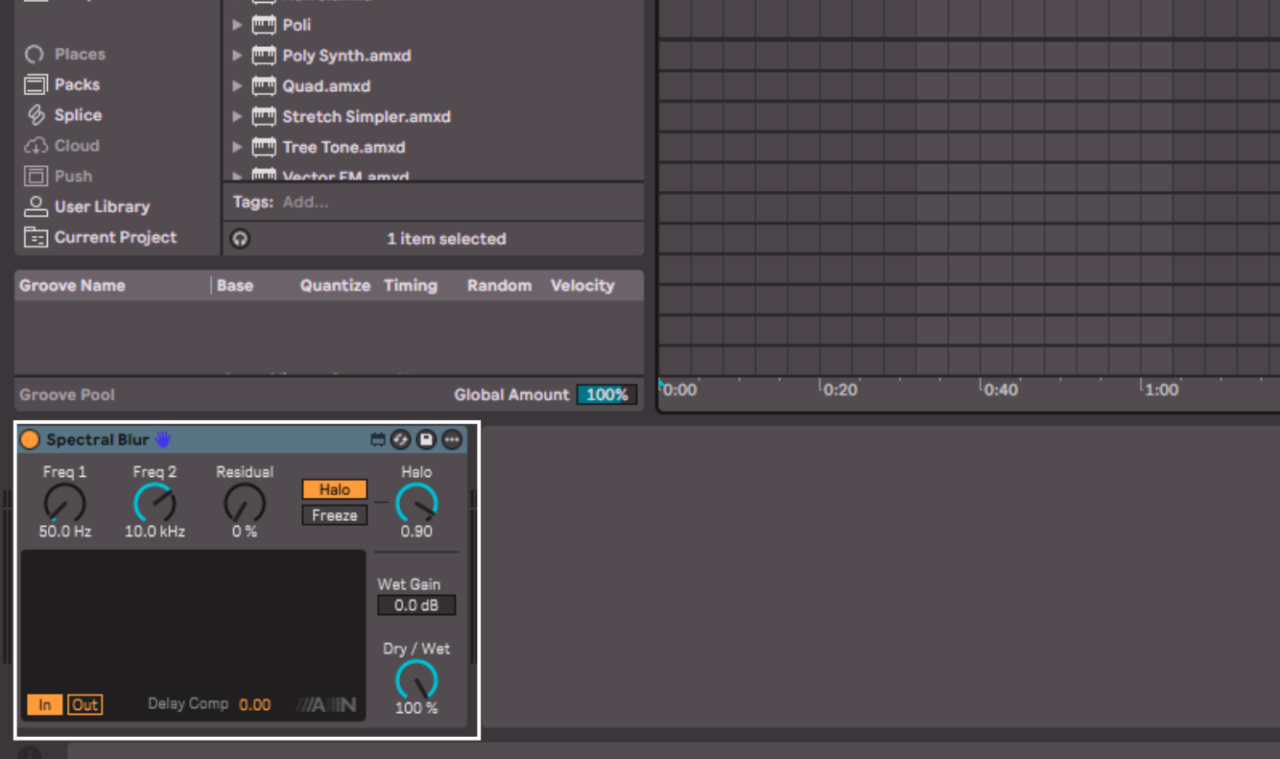Select the Tree Tone.amxd device icon
The height and width of the screenshot is (759, 1280).
tap(264, 147)
